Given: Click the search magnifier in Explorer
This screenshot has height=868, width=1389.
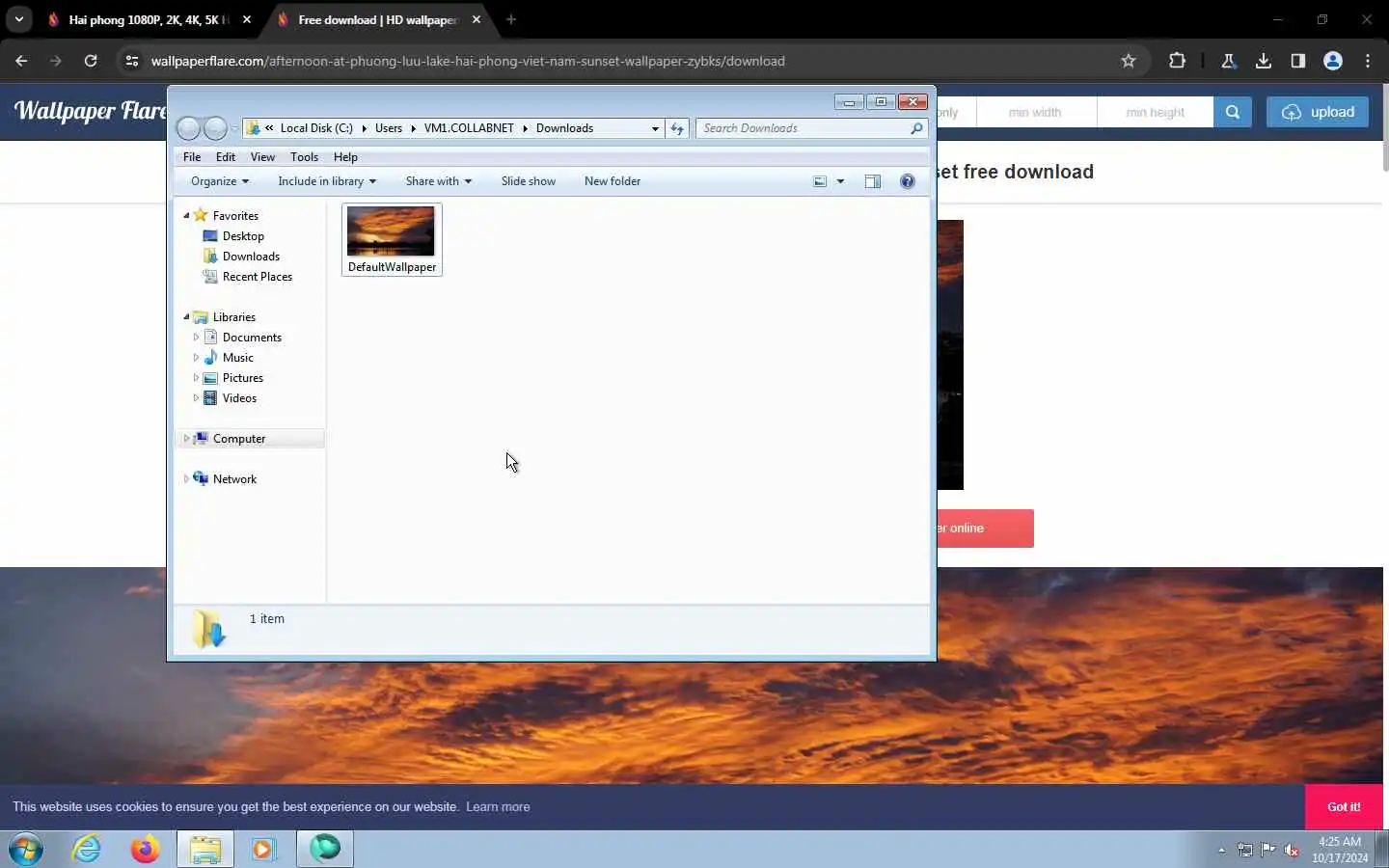Looking at the screenshot, I should click(x=916, y=128).
